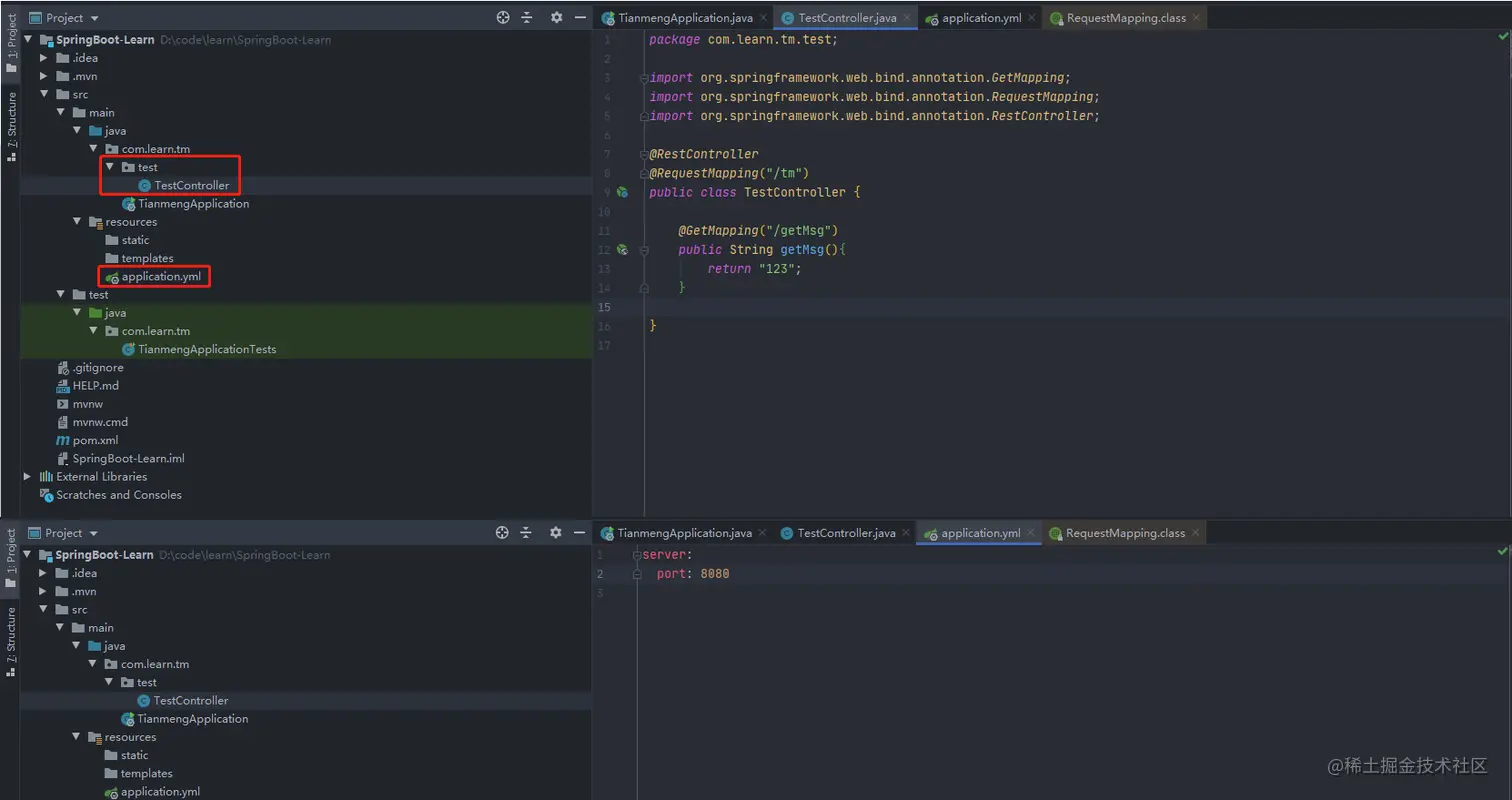Select TestController in upper project tree

pyautogui.click(x=191, y=186)
